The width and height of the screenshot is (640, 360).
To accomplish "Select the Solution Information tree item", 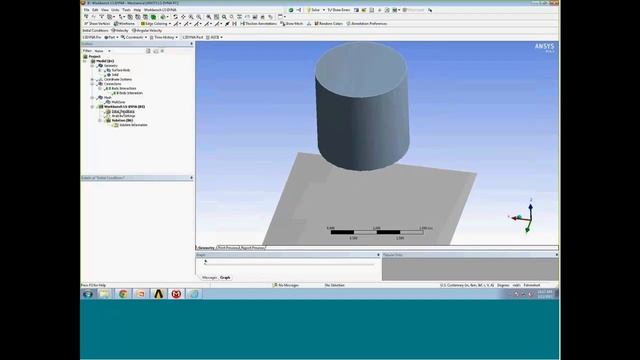I will [133, 125].
